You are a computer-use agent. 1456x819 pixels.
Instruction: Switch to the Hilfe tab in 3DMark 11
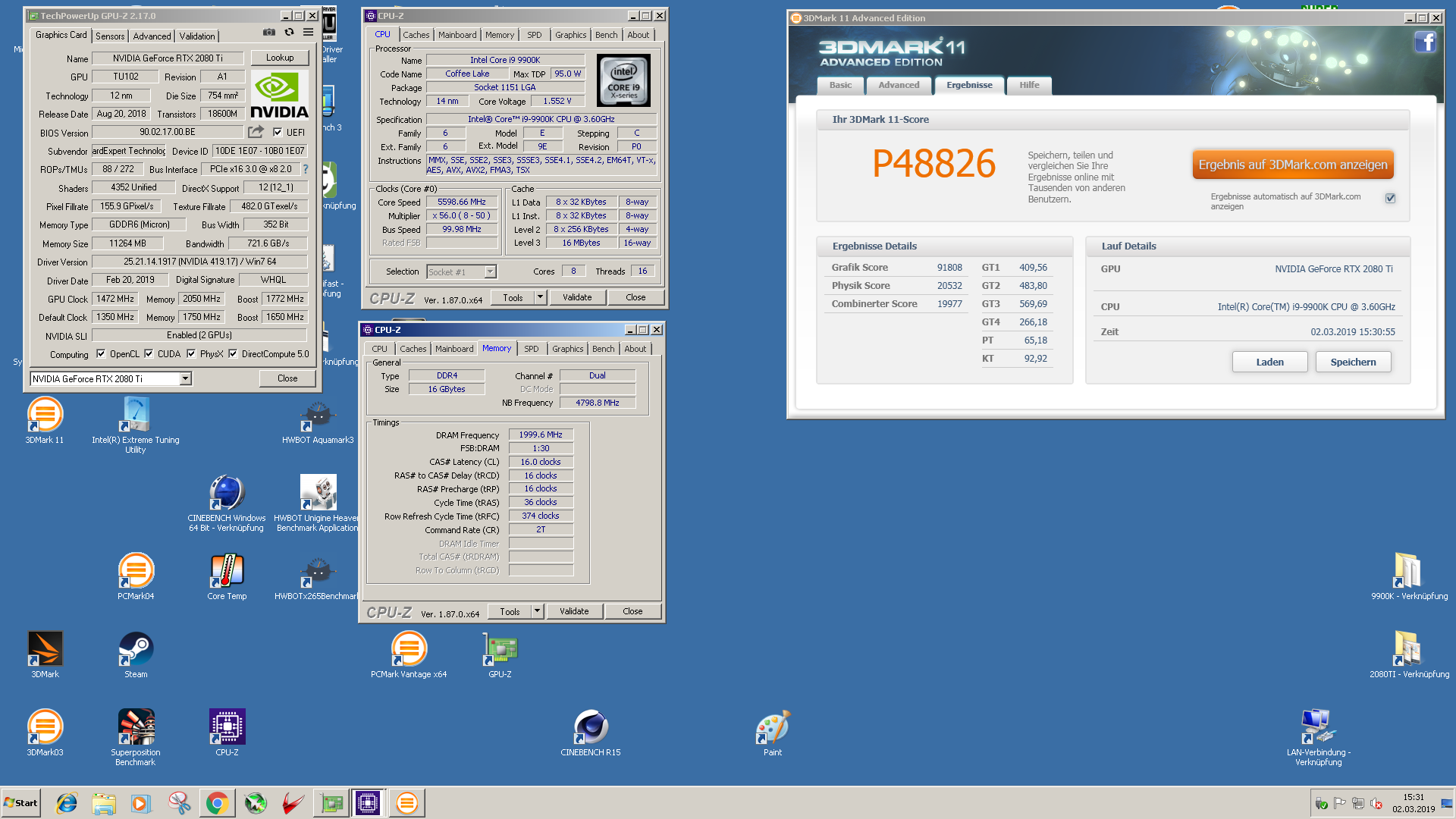click(x=1029, y=85)
